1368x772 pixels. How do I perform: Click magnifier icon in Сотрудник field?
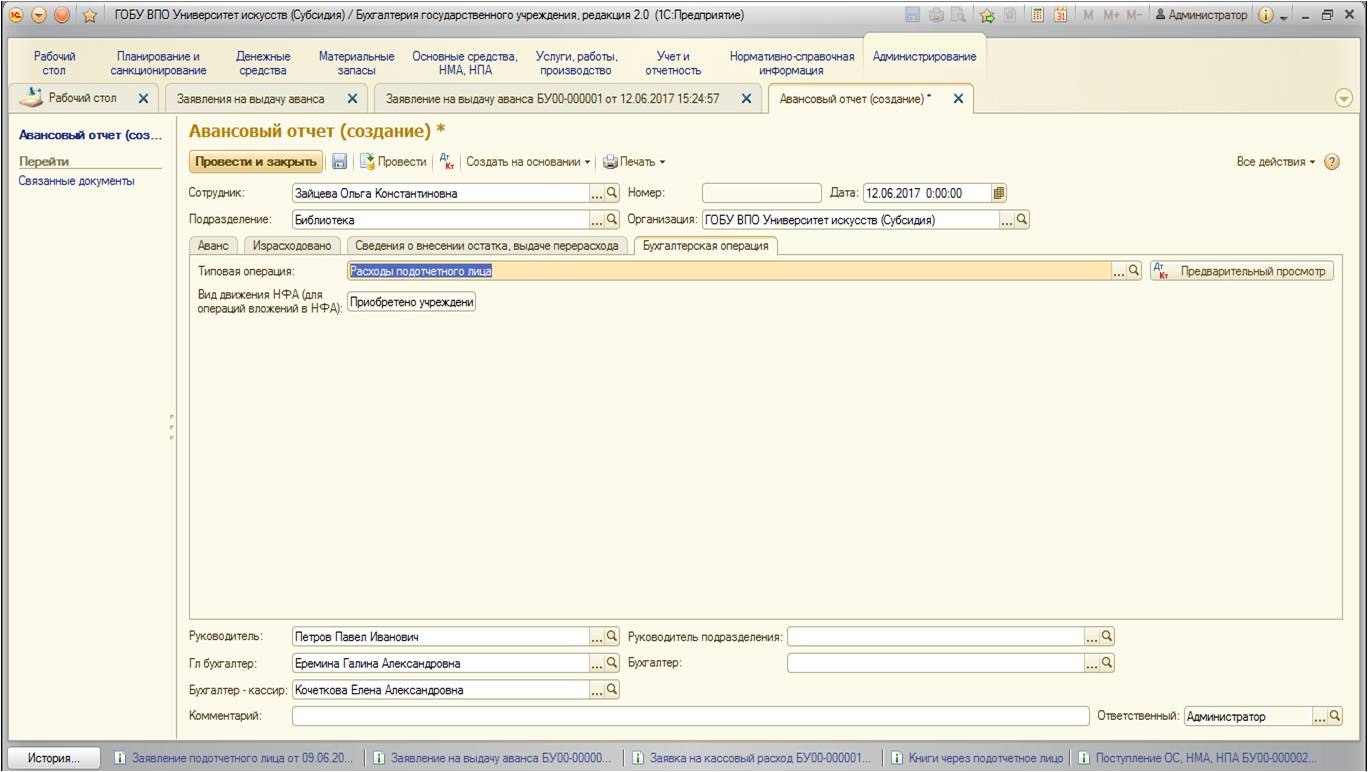click(613, 193)
